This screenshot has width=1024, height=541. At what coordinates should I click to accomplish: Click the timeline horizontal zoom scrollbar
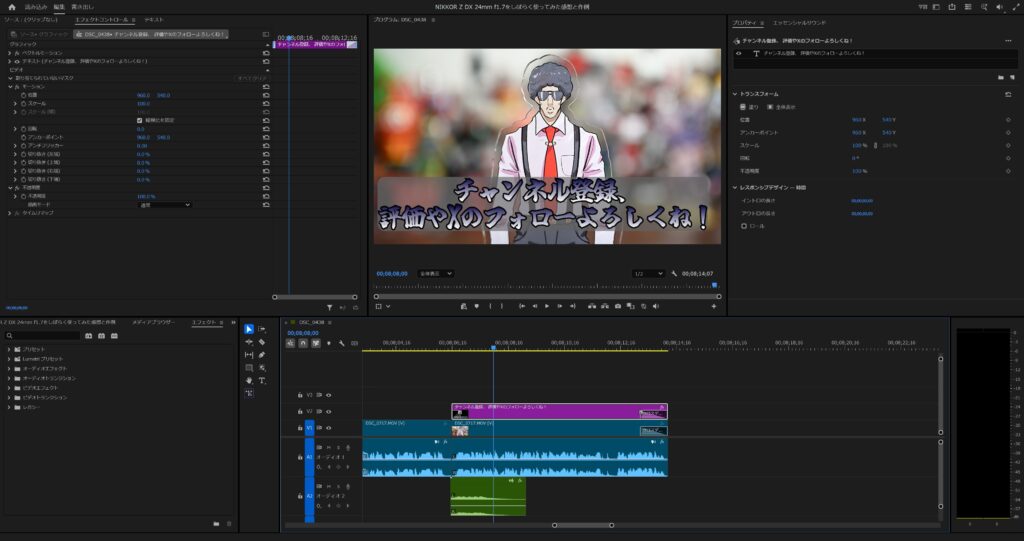click(x=584, y=525)
